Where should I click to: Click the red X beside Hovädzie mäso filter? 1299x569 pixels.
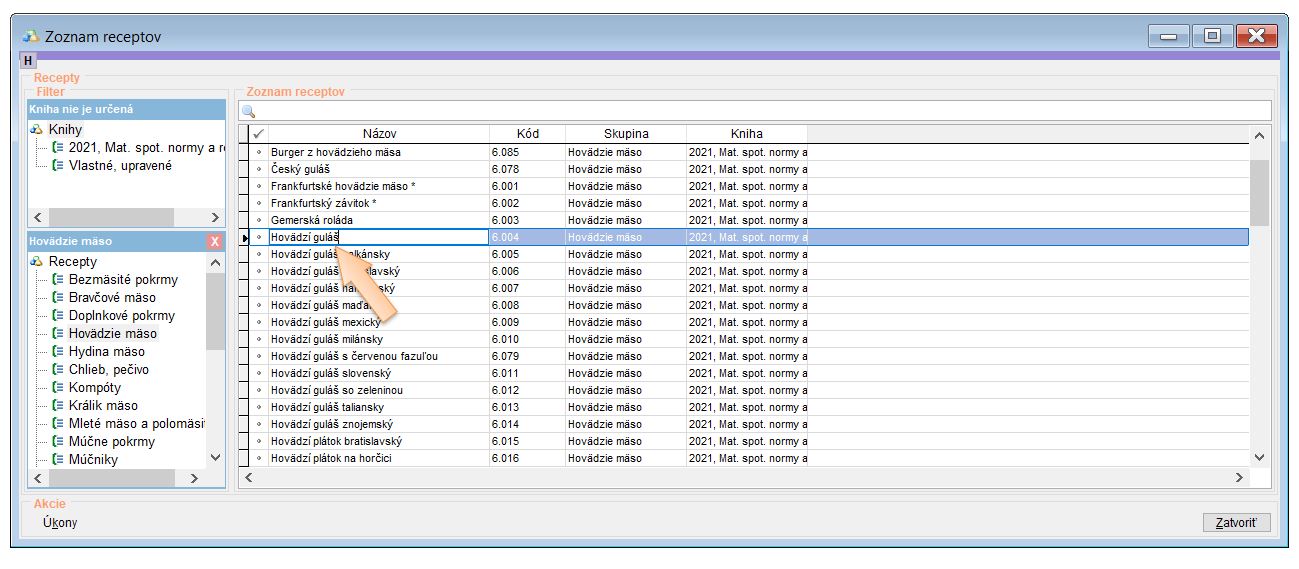point(214,241)
